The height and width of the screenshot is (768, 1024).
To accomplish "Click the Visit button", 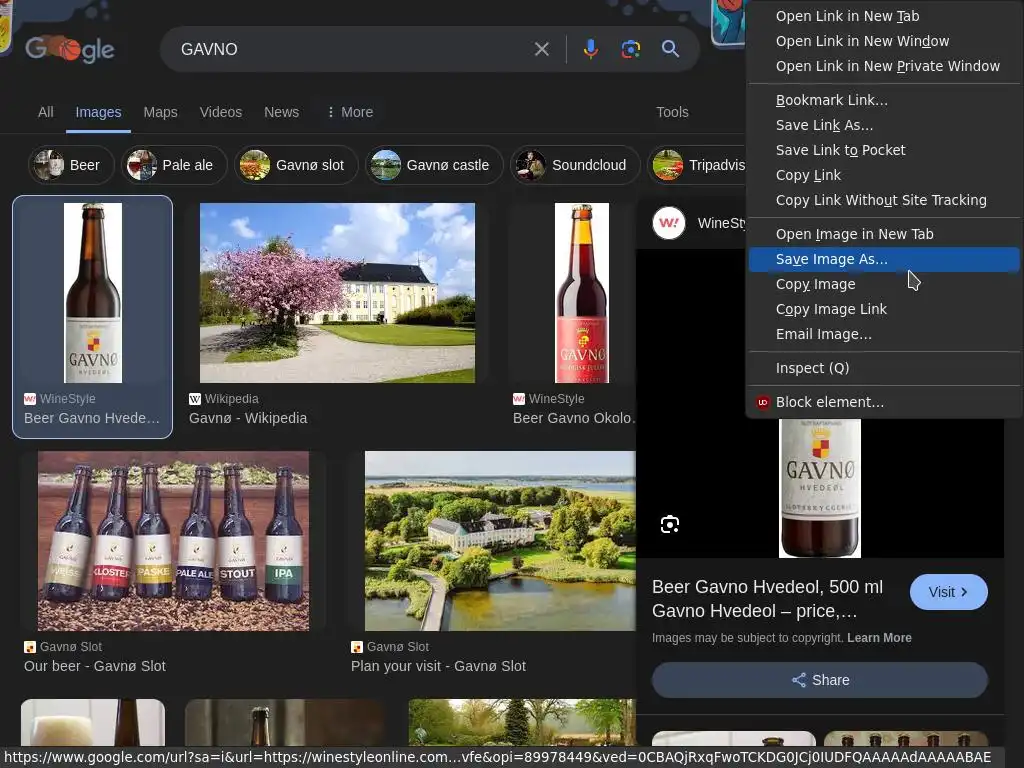I will pyautogui.click(x=948, y=592).
